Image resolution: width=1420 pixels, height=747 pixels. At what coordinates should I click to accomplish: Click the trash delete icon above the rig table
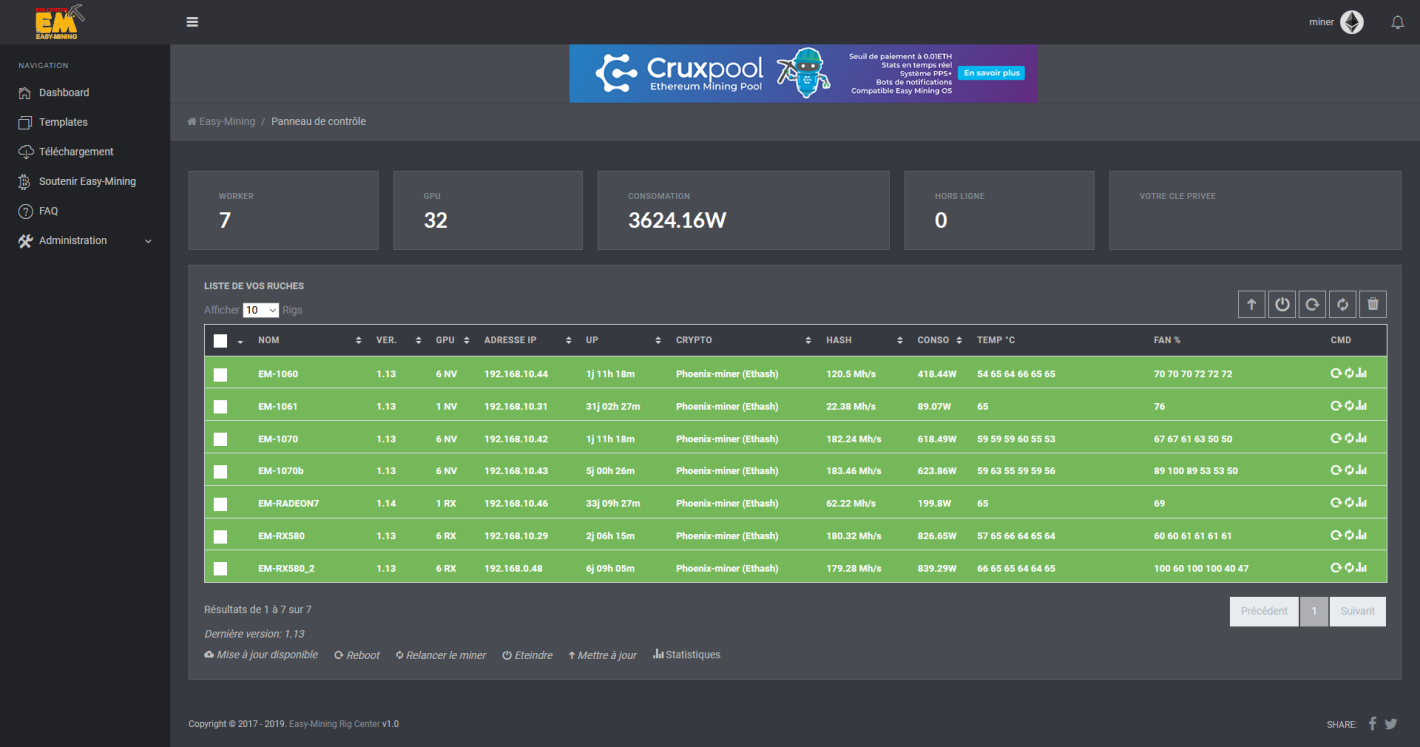1373,304
